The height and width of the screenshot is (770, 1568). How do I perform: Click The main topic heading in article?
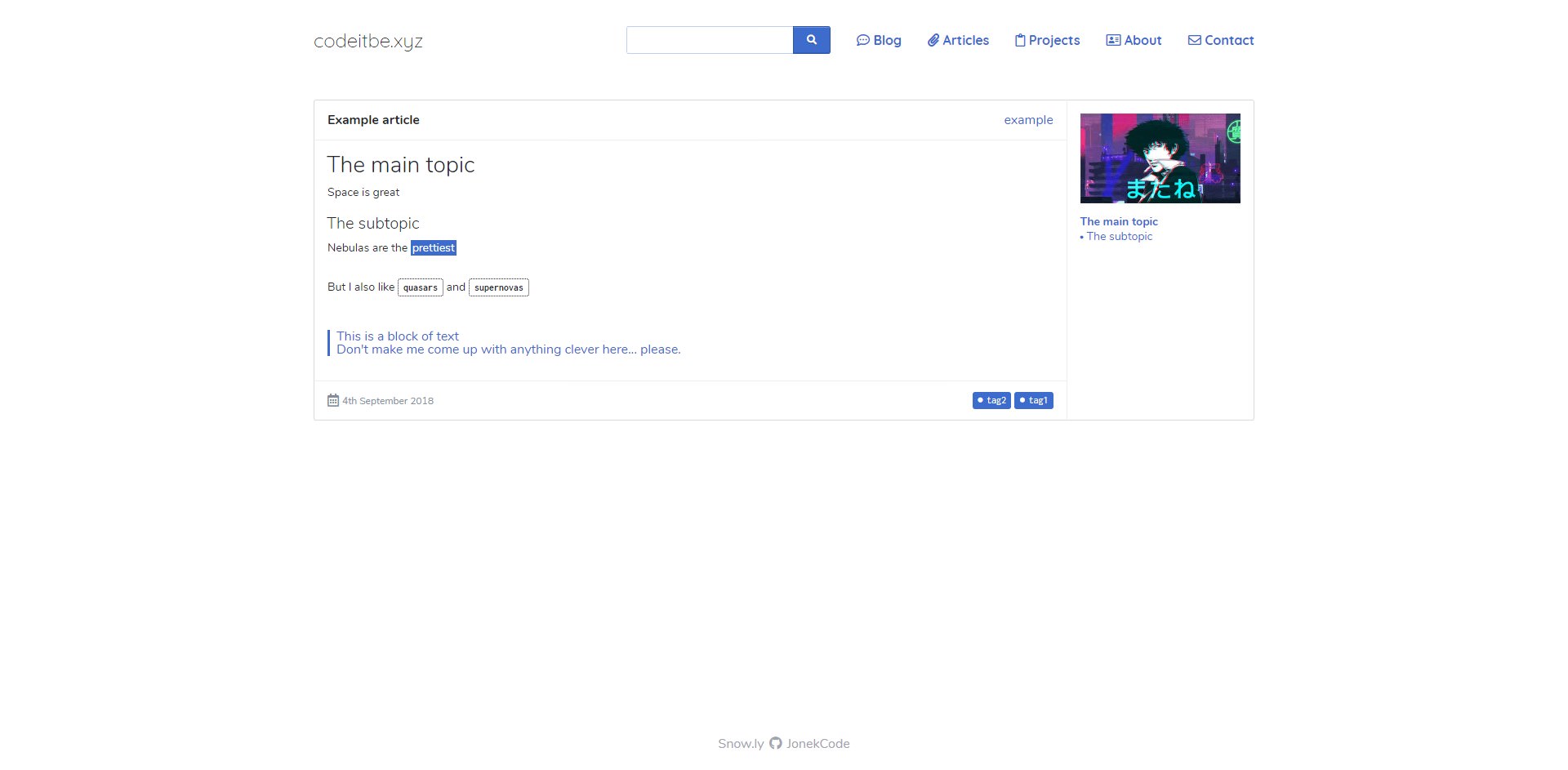click(401, 165)
